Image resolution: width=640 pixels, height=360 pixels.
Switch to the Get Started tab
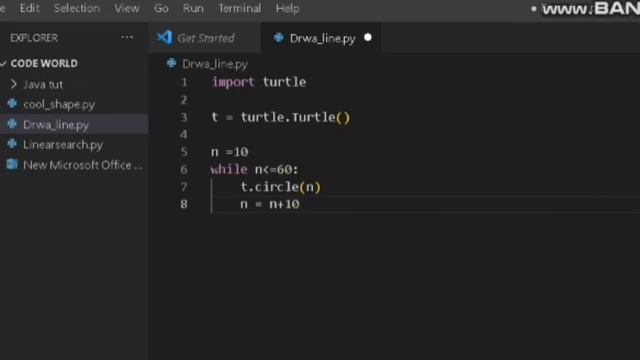point(204,38)
